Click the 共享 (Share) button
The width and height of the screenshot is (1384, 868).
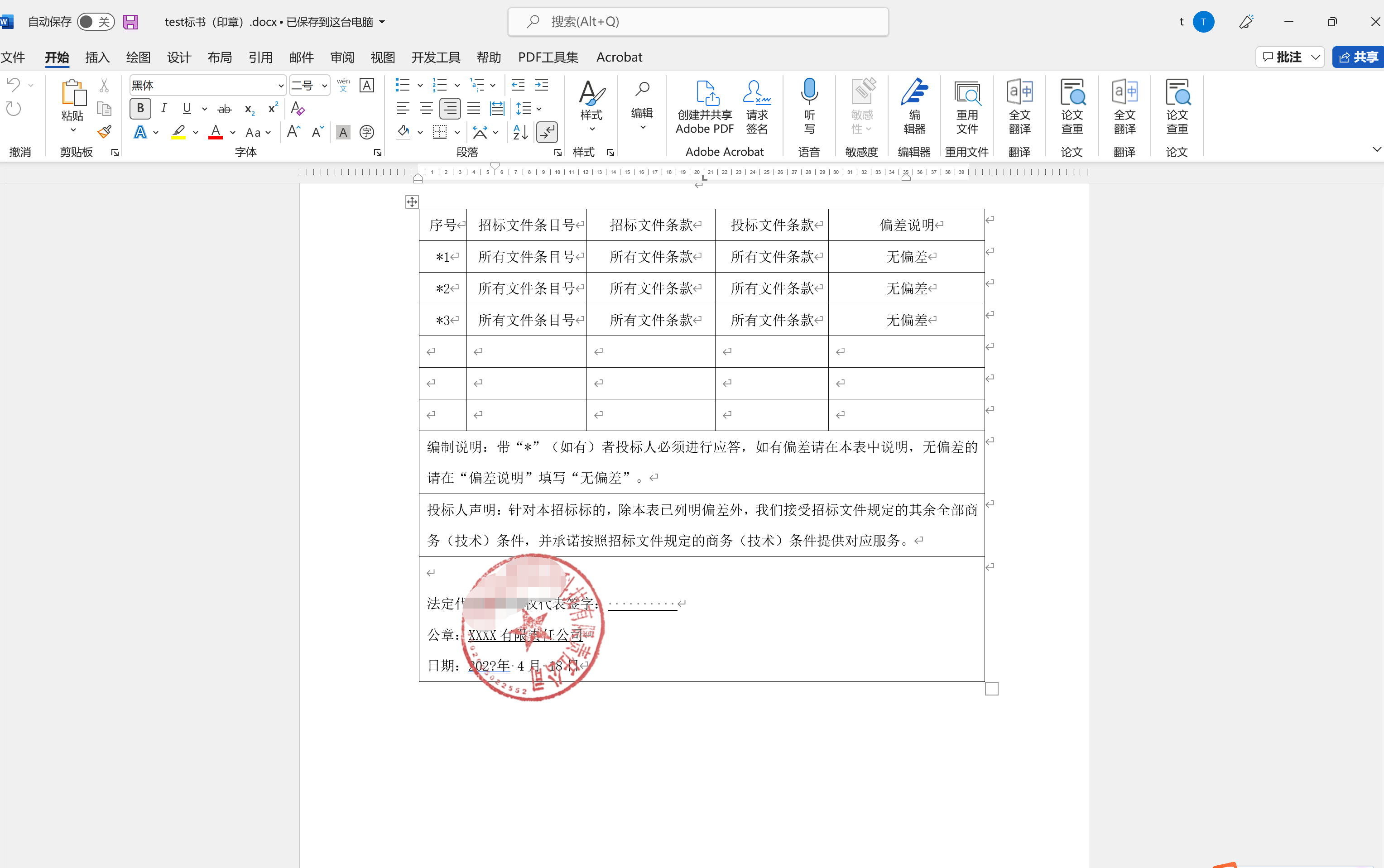1358,58
